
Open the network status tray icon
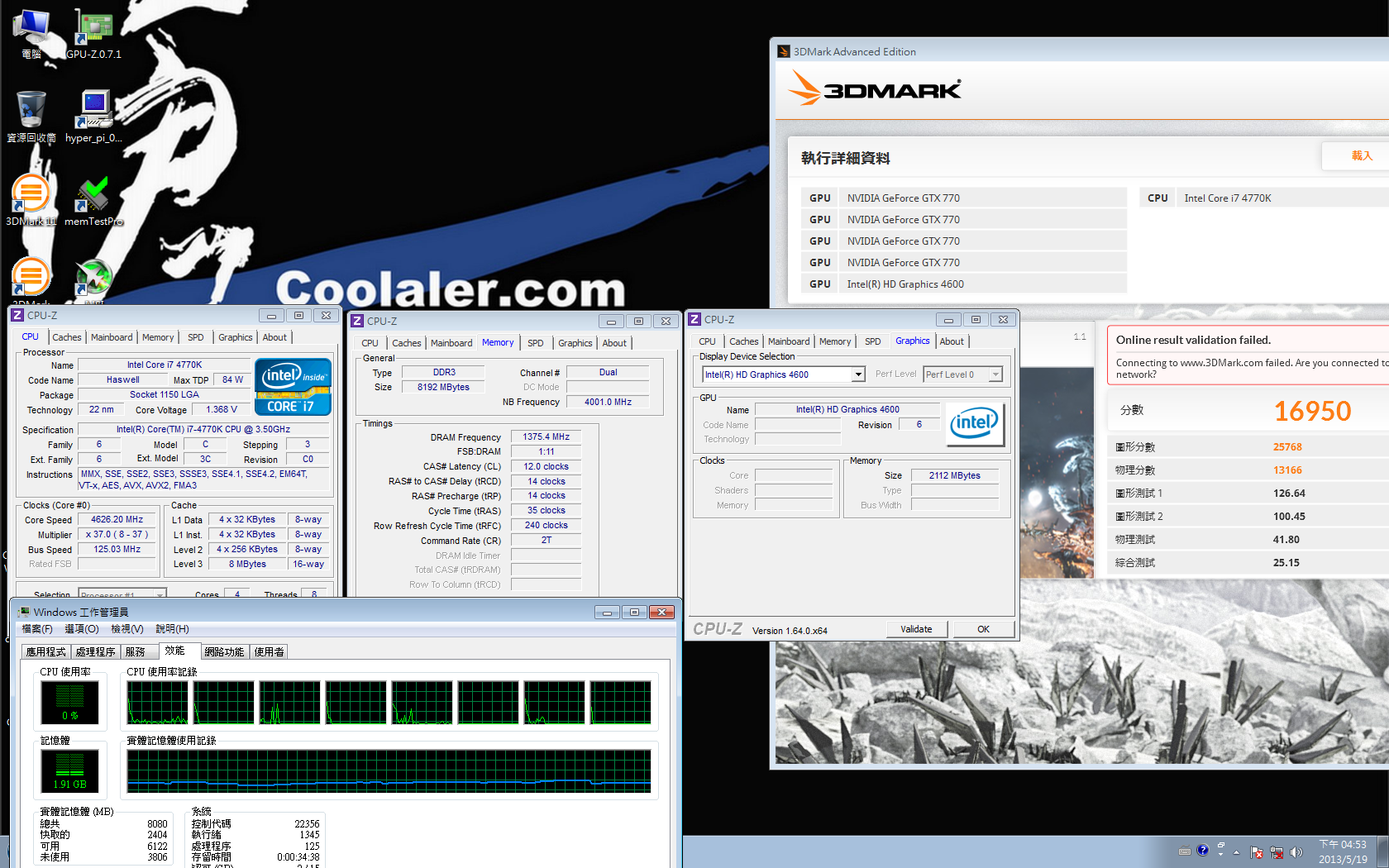click(x=1277, y=852)
